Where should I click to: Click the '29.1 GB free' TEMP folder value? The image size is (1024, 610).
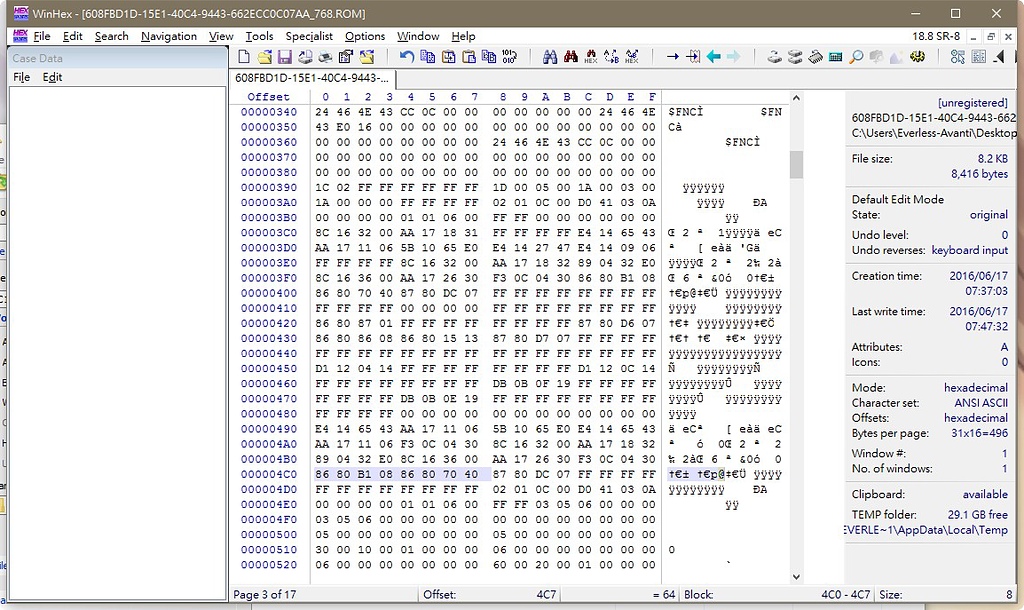coord(978,515)
